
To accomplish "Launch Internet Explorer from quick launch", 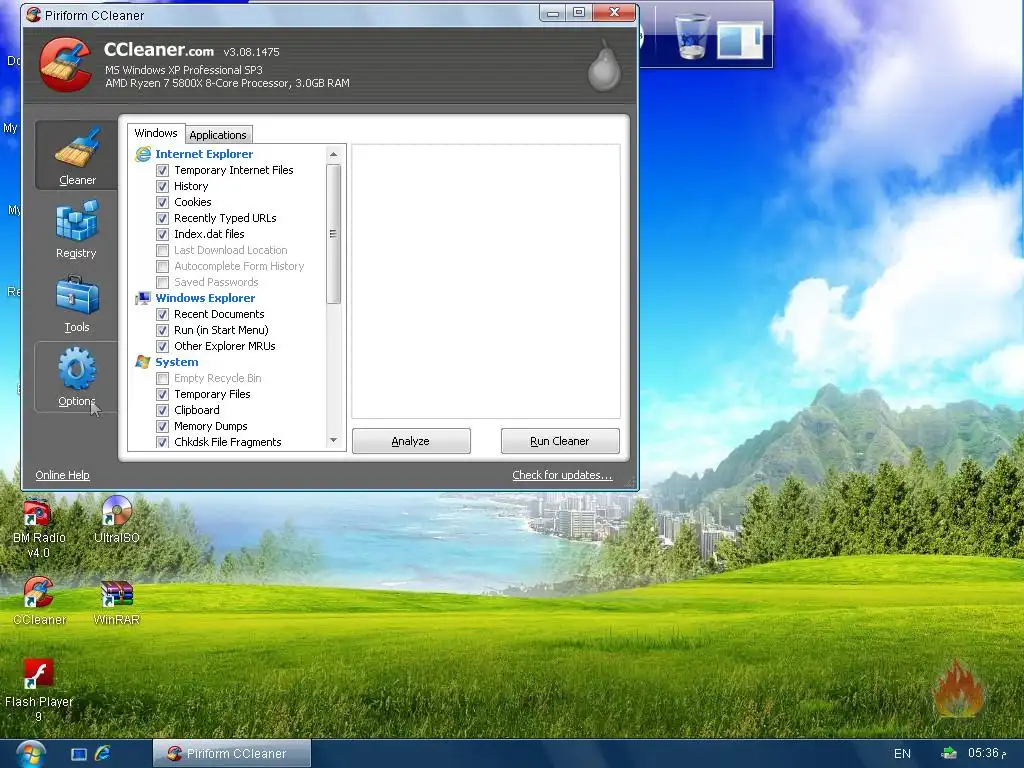I will pyautogui.click(x=103, y=754).
